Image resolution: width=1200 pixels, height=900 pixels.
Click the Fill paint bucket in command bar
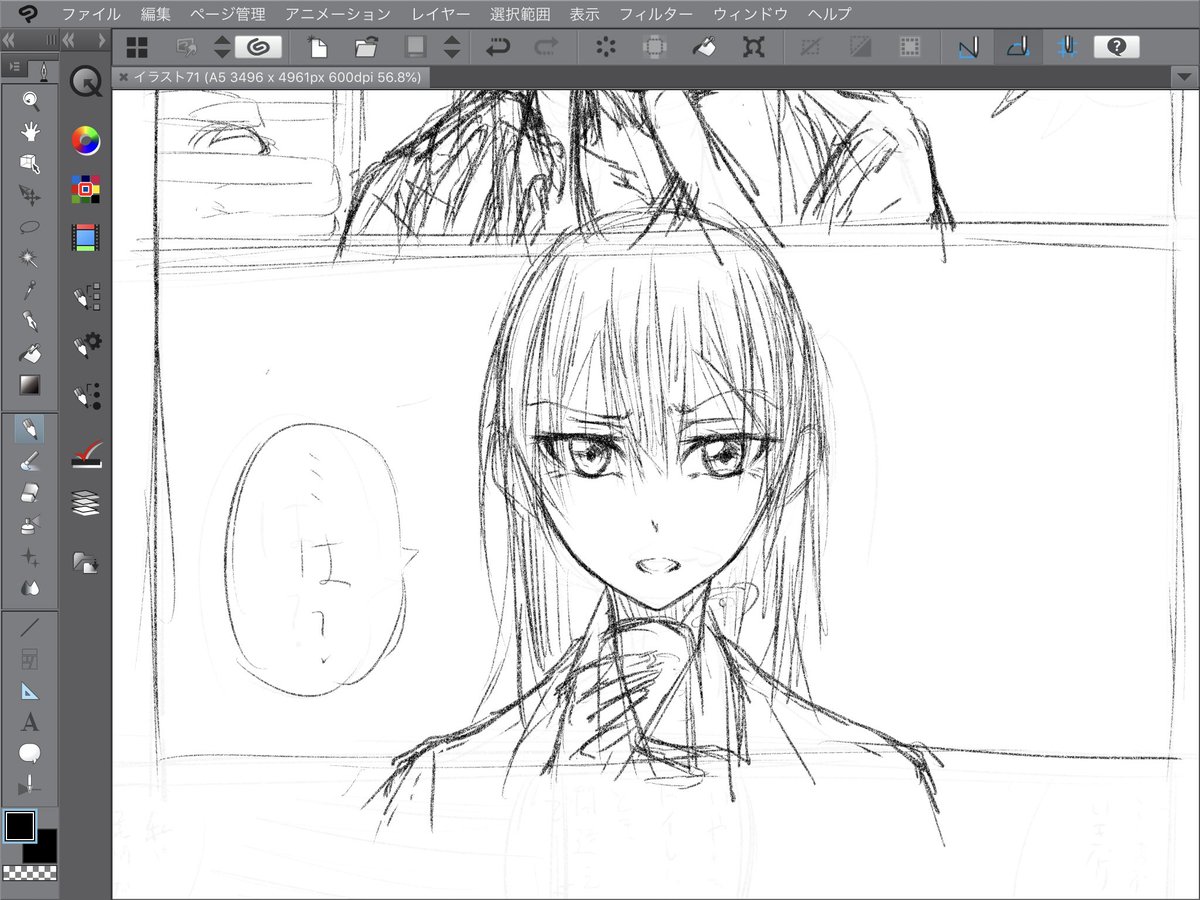705,47
